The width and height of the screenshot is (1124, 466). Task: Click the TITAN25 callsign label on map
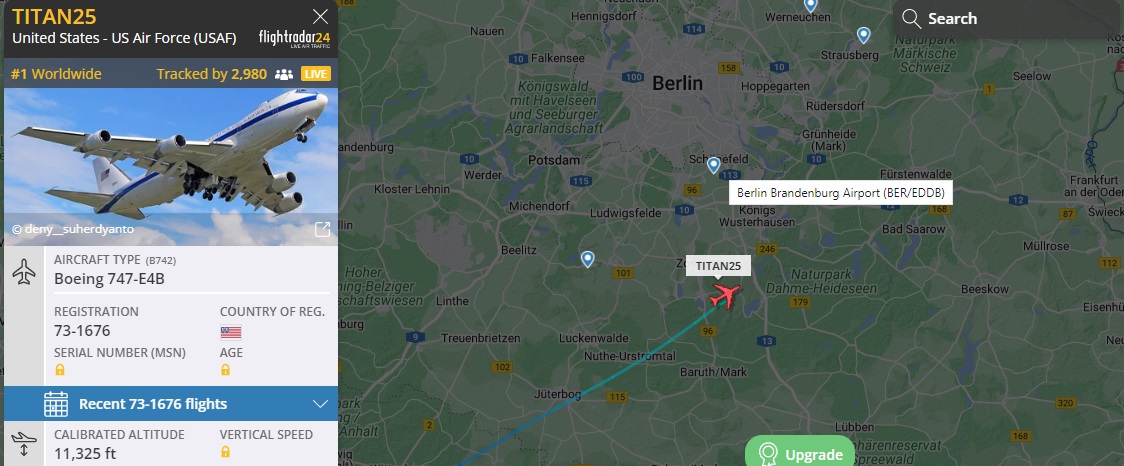click(718, 266)
